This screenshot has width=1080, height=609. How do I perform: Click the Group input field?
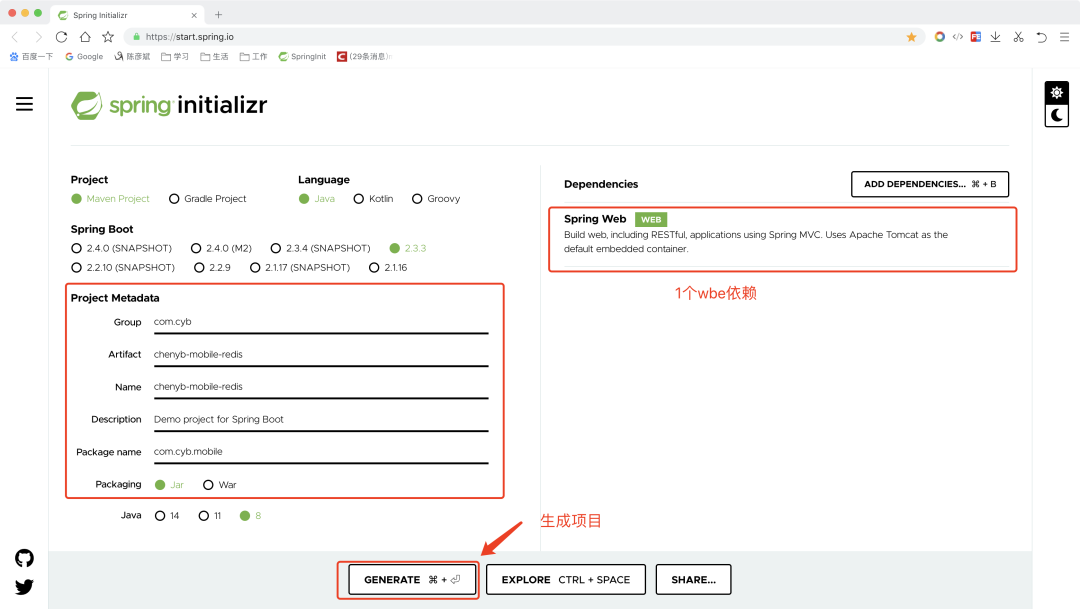pyautogui.click(x=321, y=322)
